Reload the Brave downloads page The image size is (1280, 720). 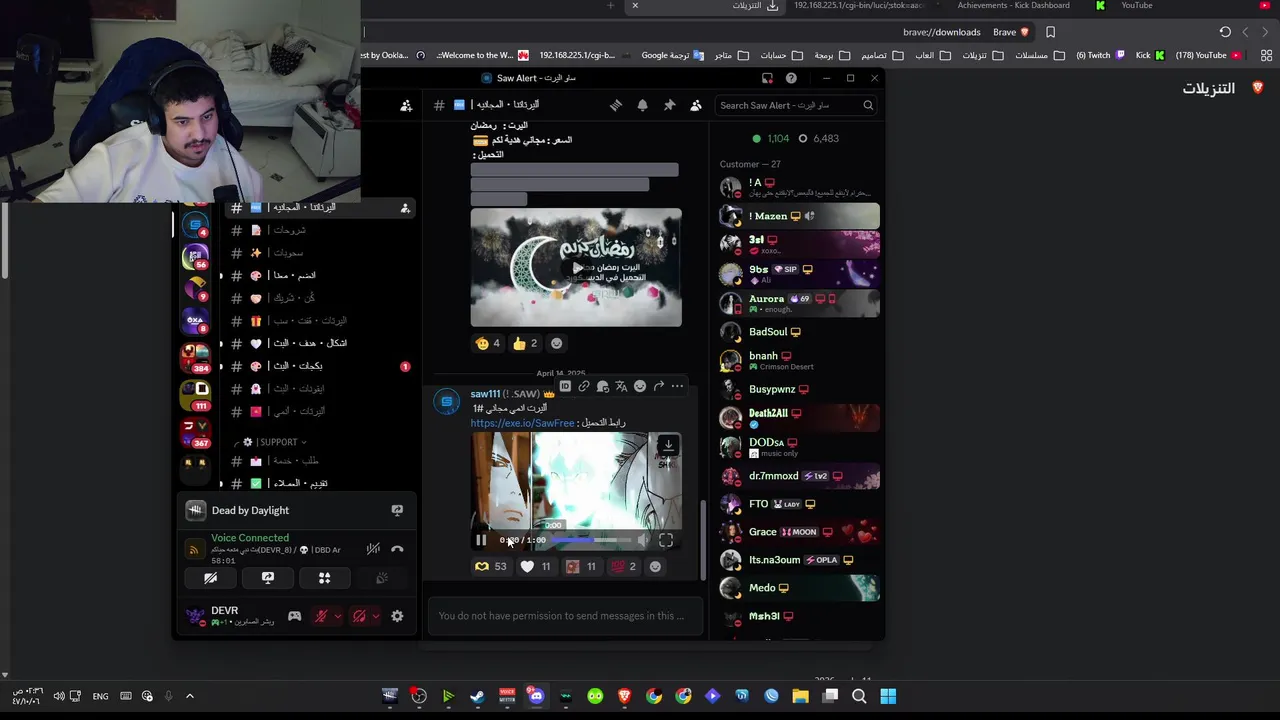(1225, 32)
